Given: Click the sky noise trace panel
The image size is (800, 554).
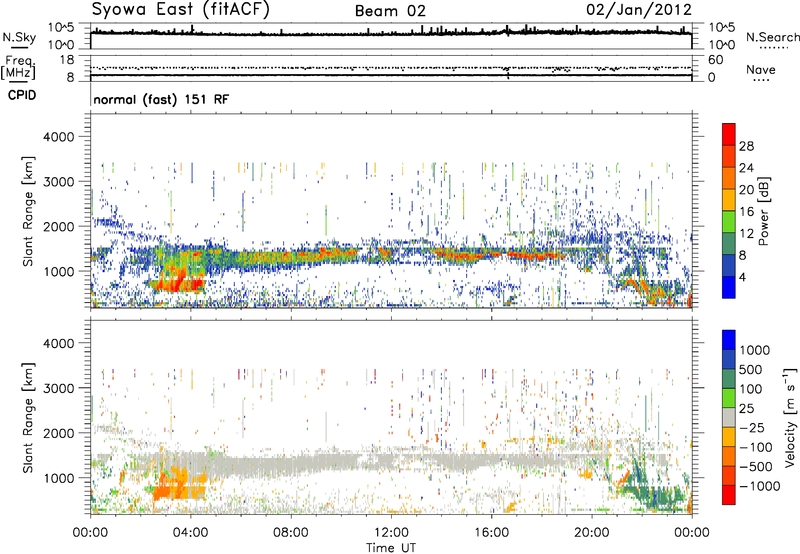Looking at the screenshot, I should pos(391,36).
